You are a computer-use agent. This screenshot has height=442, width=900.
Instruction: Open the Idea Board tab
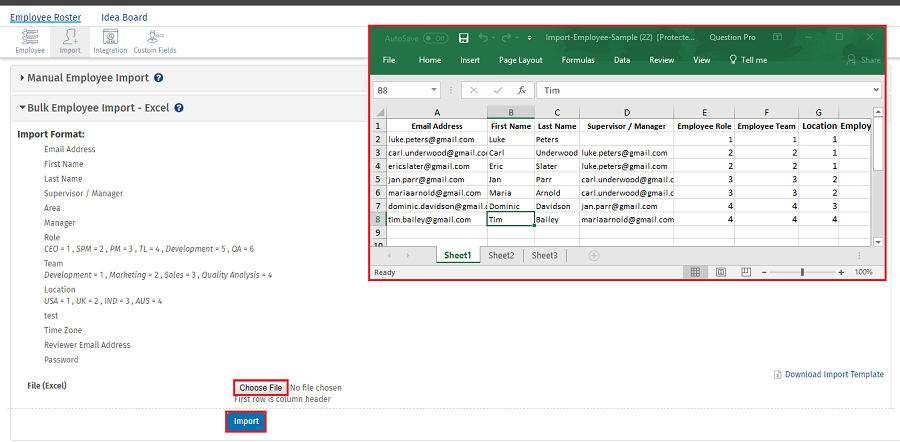coord(124,17)
